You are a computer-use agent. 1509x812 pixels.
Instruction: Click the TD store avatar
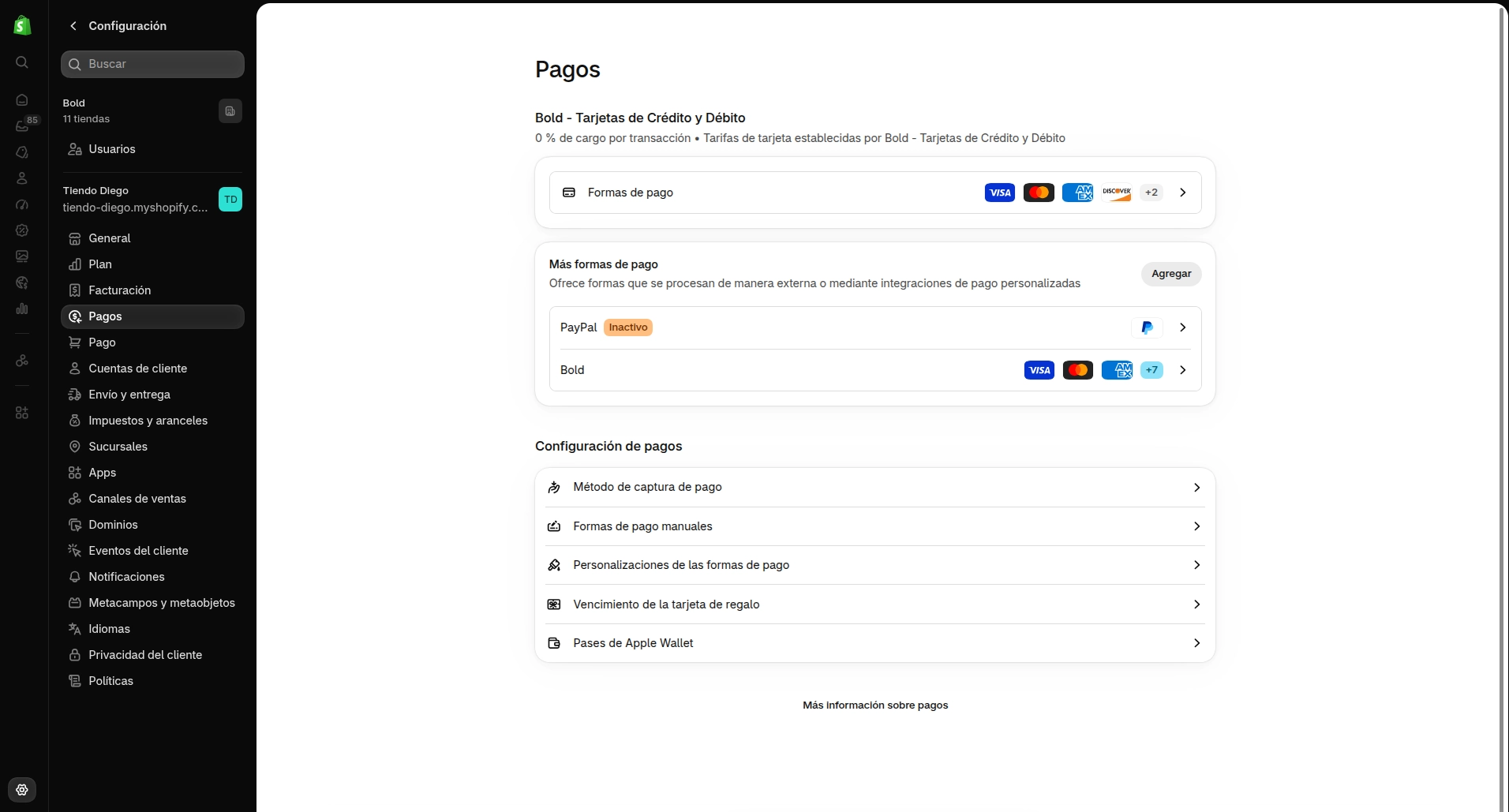pyautogui.click(x=230, y=200)
